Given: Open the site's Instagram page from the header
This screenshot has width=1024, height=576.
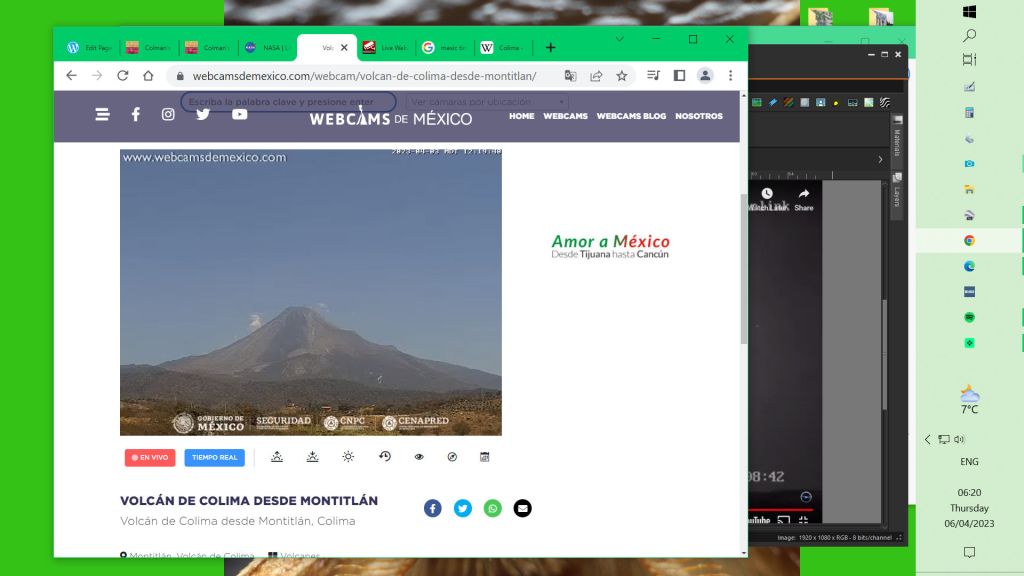Looking at the screenshot, I should pyautogui.click(x=168, y=115).
